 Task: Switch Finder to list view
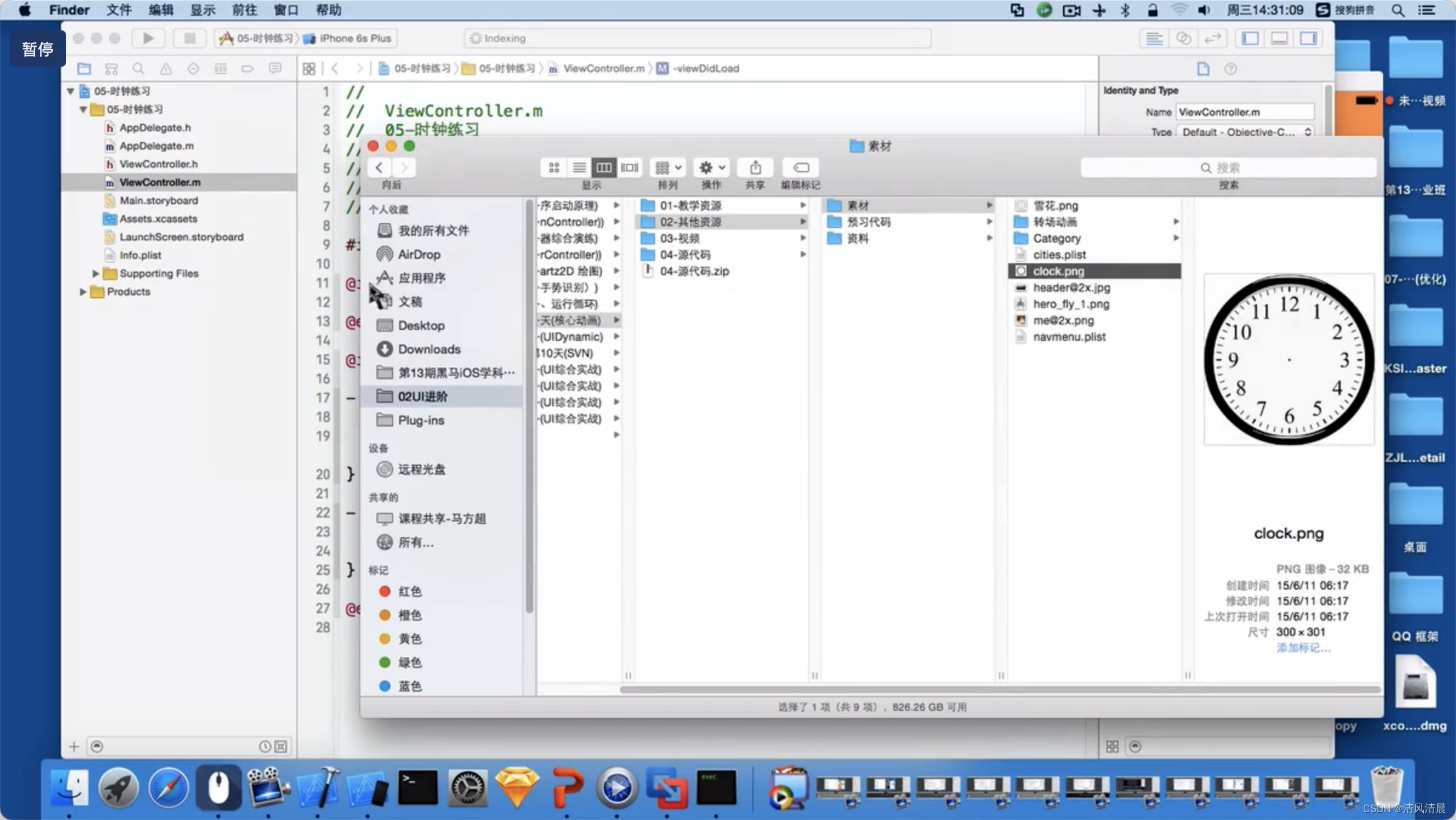tap(579, 167)
